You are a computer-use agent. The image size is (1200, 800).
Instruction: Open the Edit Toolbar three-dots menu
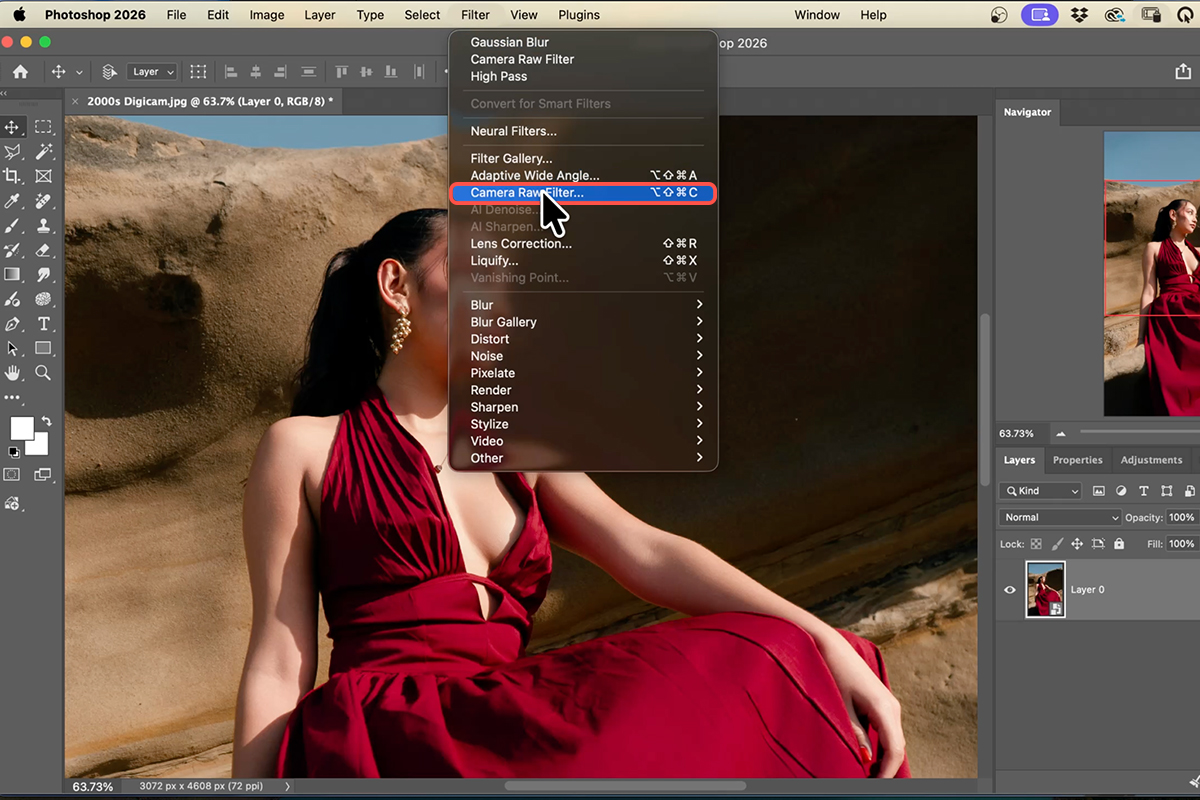click(x=12, y=397)
